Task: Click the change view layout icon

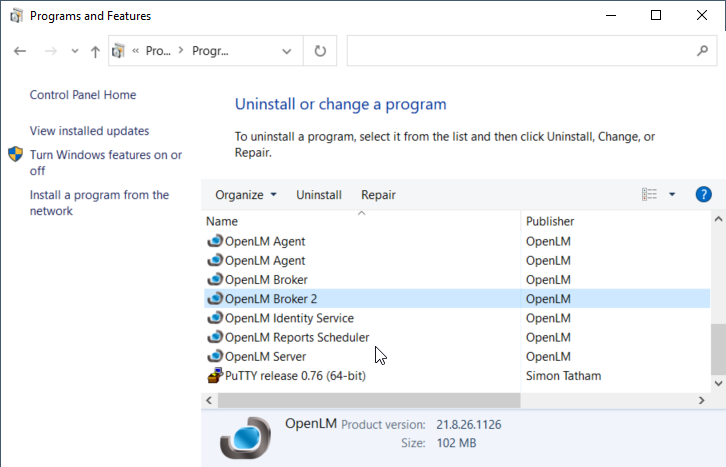Action: tap(650, 195)
